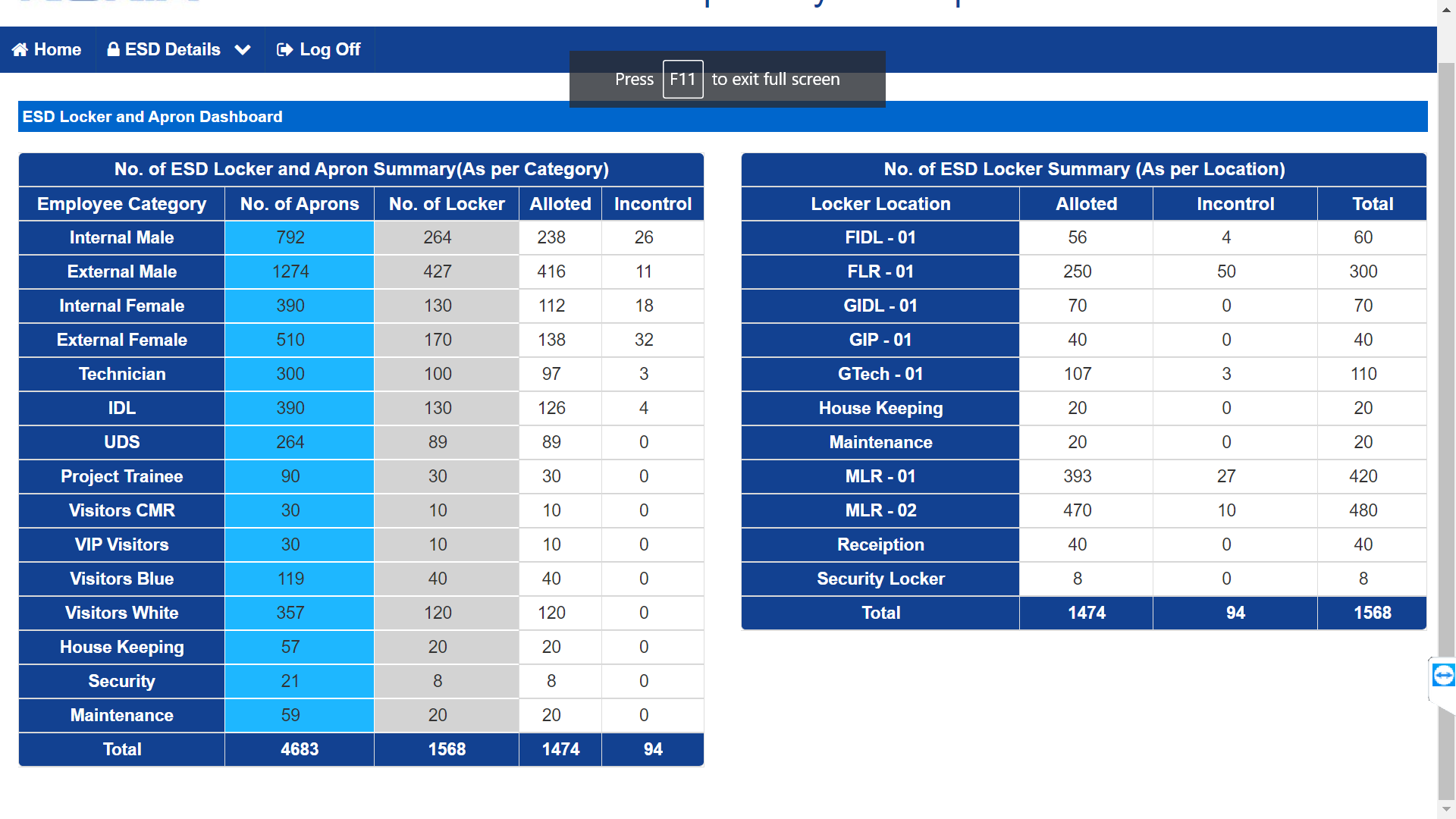Open the Home menu item
Viewport: 1456px width, 819px height.
[47, 50]
